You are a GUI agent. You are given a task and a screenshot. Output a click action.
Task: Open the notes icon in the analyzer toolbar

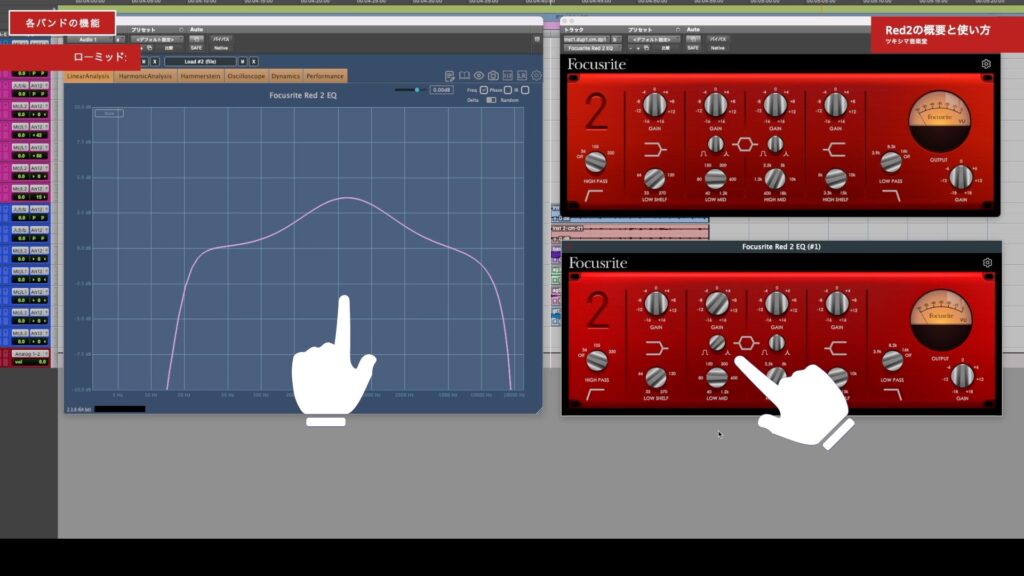click(449, 76)
